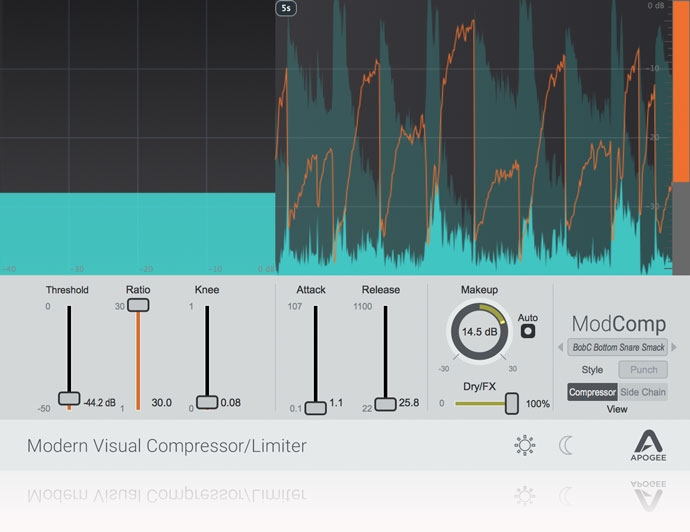Select next preset with right arrow
This screenshot has height=532, width=690.
point(674,347)
